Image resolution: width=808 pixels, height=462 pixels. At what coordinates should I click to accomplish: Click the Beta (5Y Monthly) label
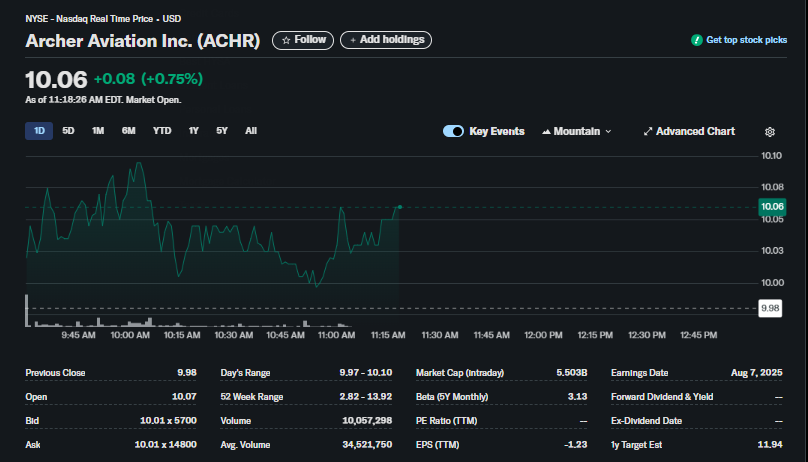coord(452,397)
